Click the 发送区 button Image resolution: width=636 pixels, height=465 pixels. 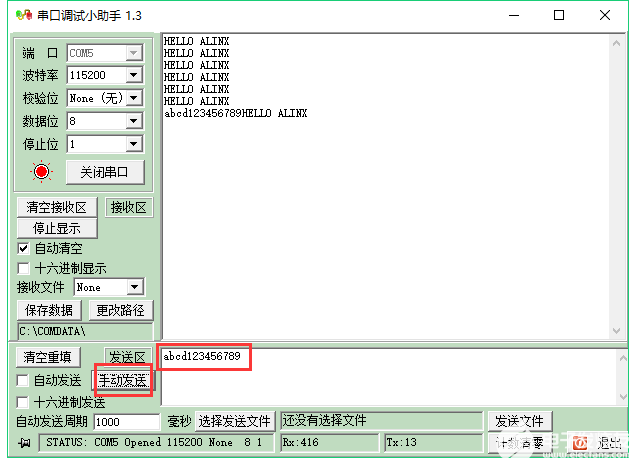point(127,357)
